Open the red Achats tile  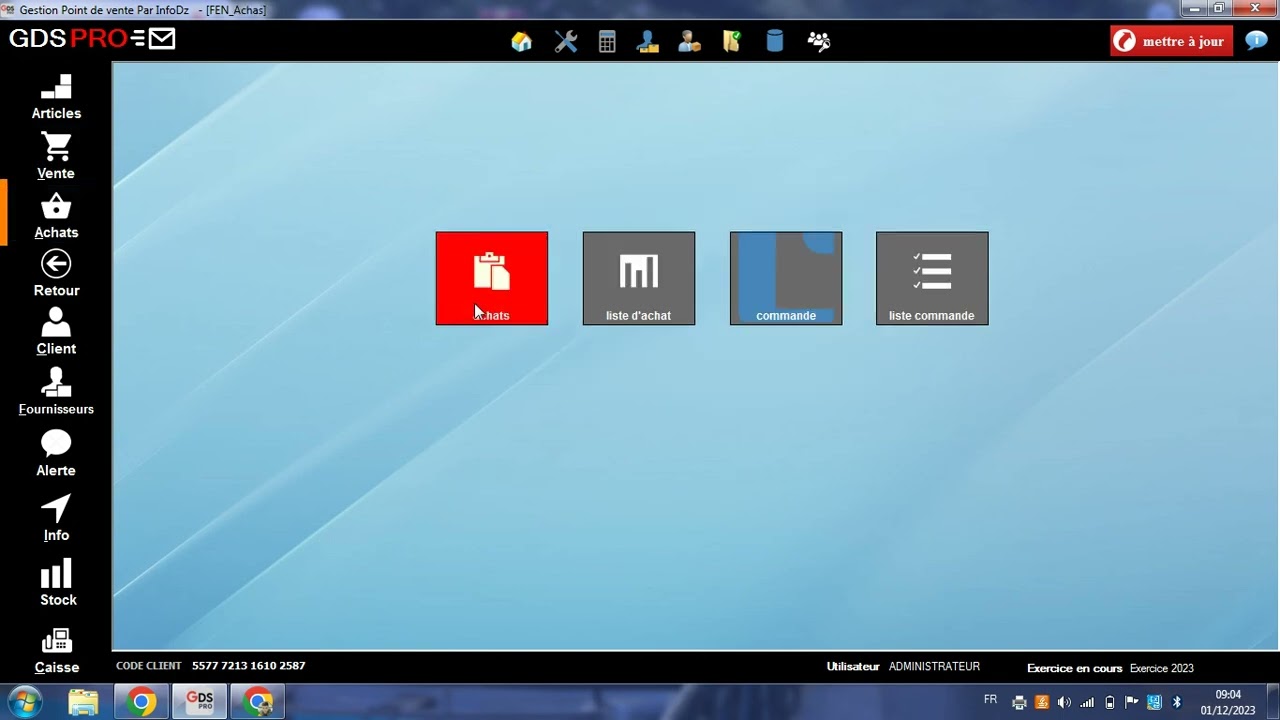[x=492, y=278]
